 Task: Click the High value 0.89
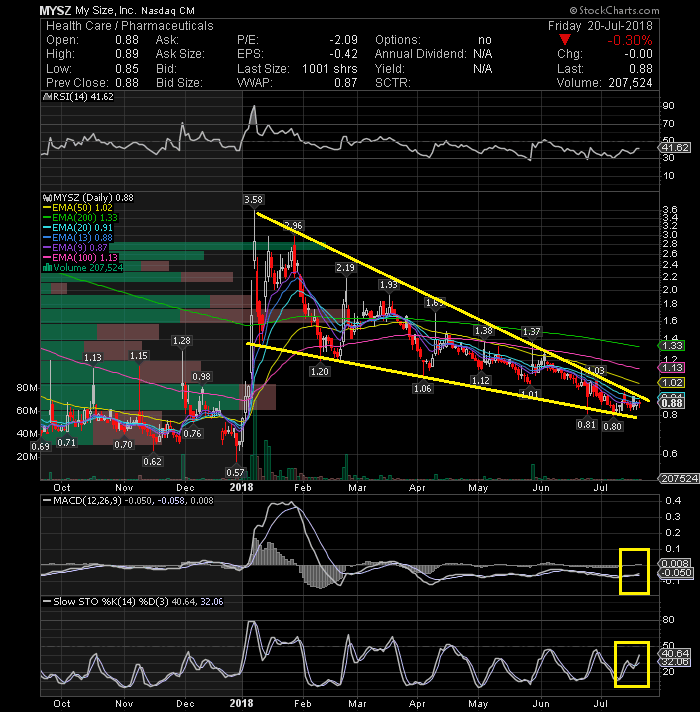point(127,54)
